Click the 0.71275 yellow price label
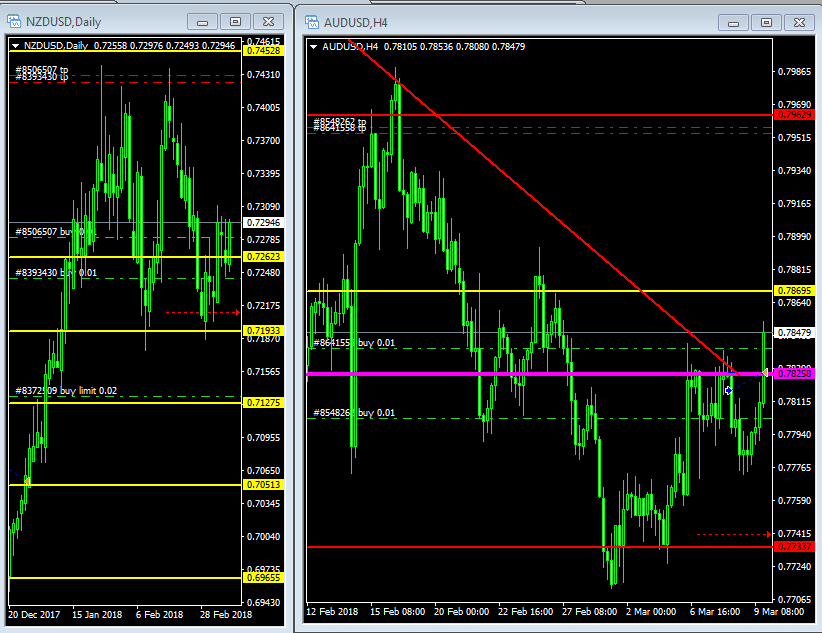 (263, 403)
